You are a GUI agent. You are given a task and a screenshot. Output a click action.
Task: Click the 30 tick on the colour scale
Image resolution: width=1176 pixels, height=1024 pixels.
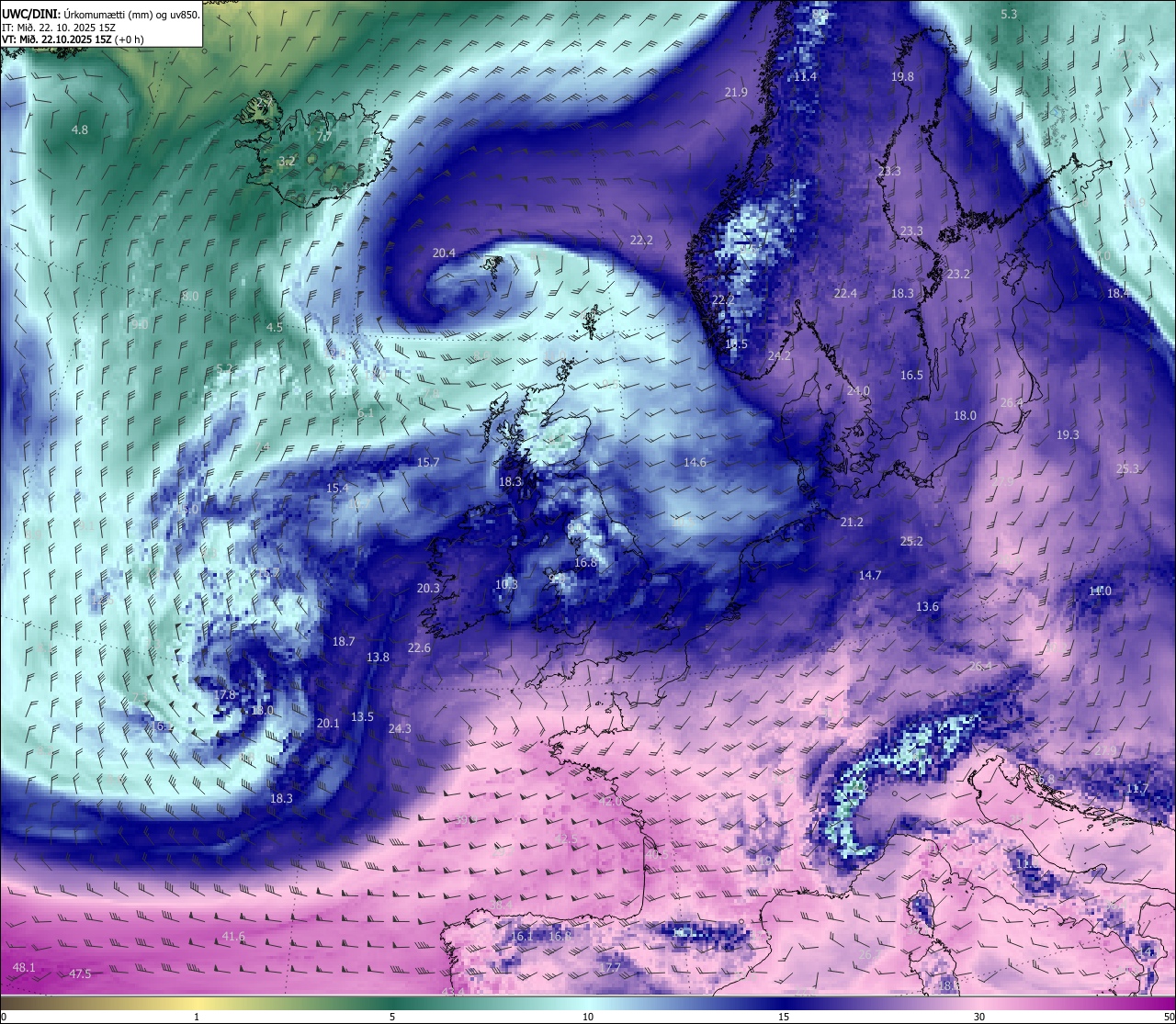pos(979,1017)
